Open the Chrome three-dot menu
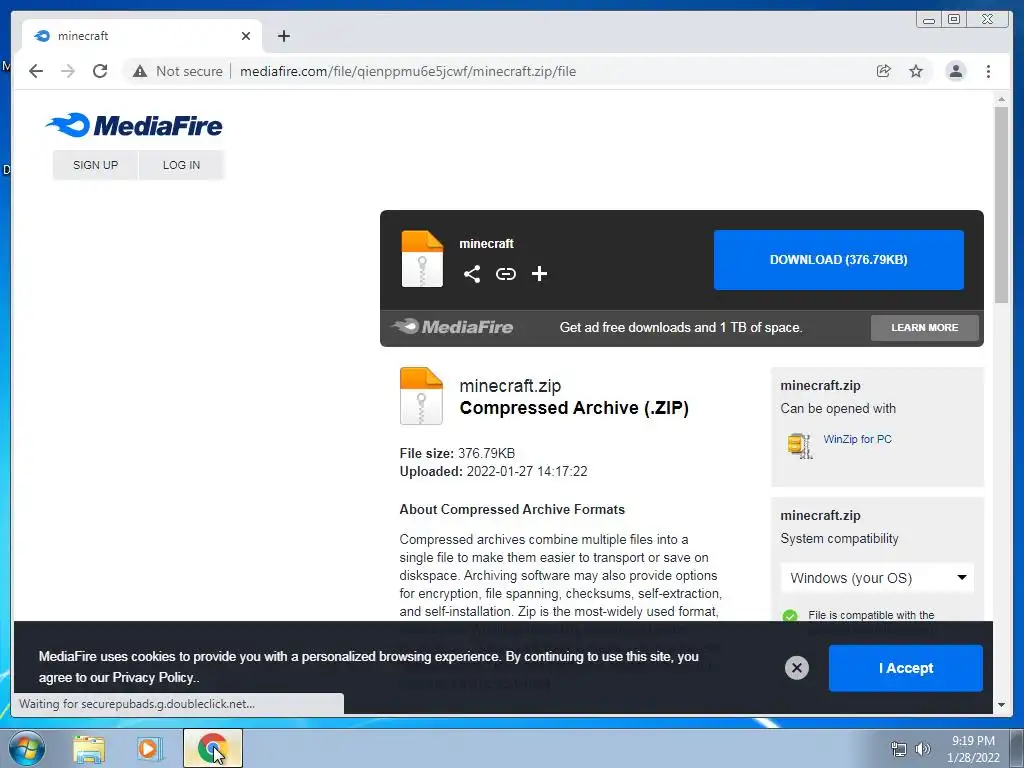 click(x=988, y=71)
